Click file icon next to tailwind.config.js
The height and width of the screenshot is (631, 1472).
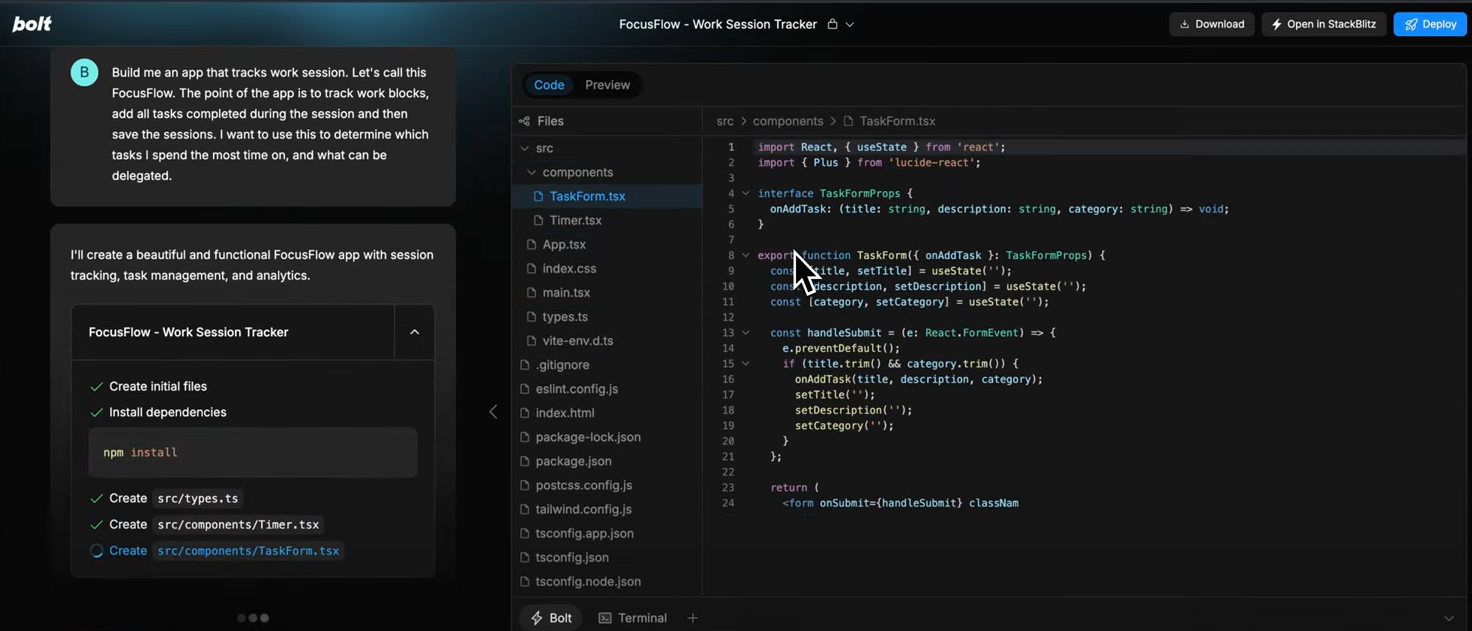pos(525,509)
